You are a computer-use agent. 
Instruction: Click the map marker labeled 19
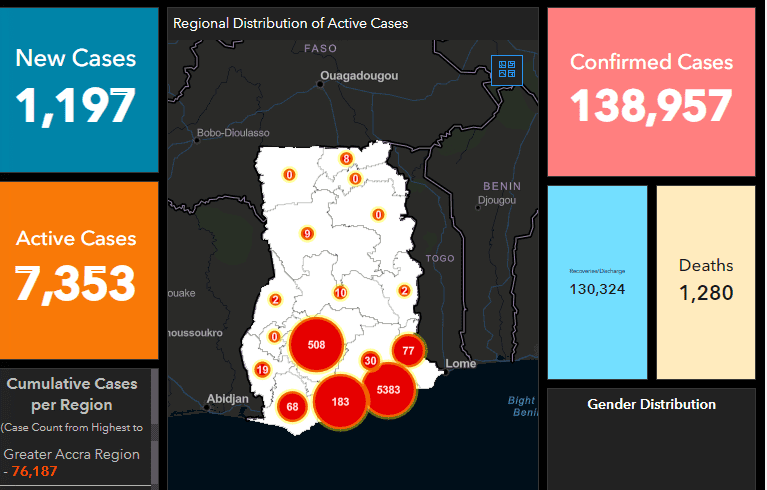[262, 370]
